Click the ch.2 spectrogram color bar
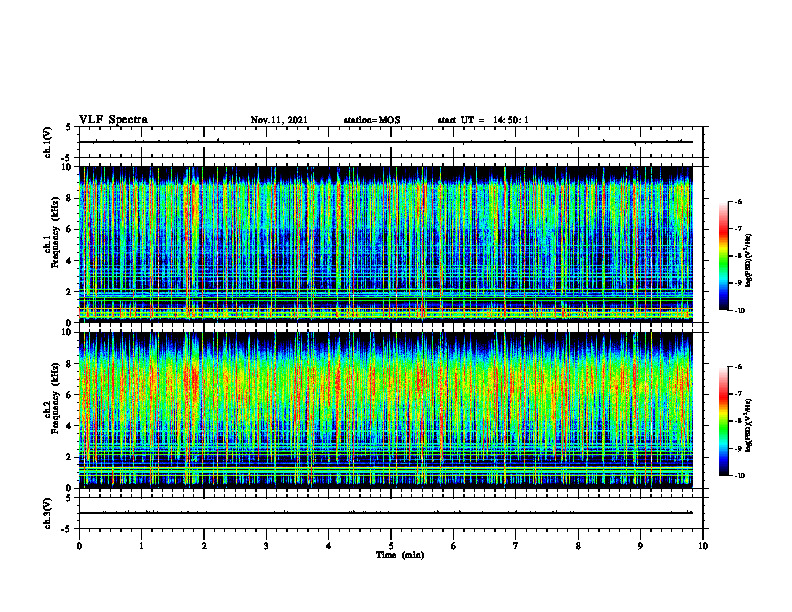792x612 pixels. pos(723,421)
